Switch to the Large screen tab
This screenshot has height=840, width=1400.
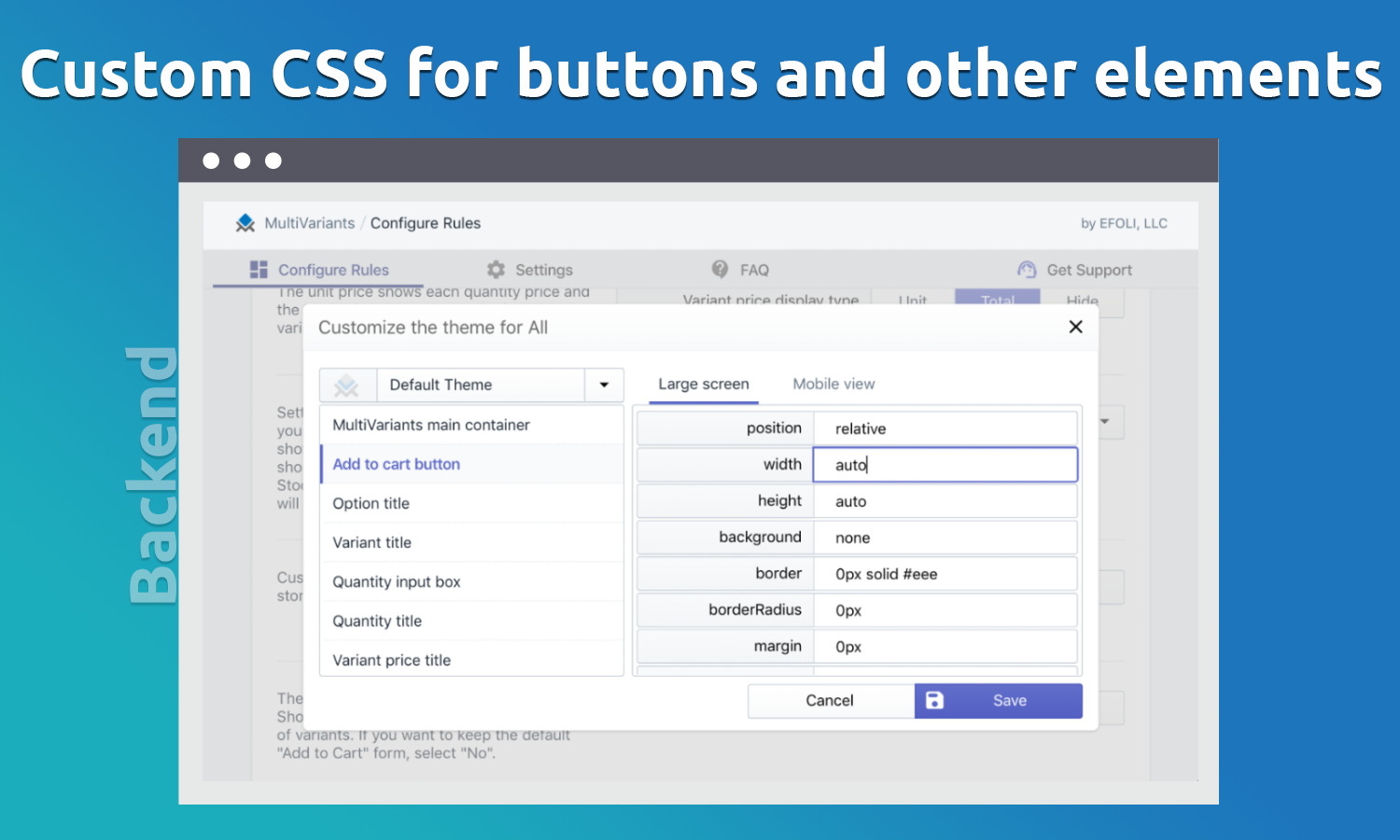[704, 384]
